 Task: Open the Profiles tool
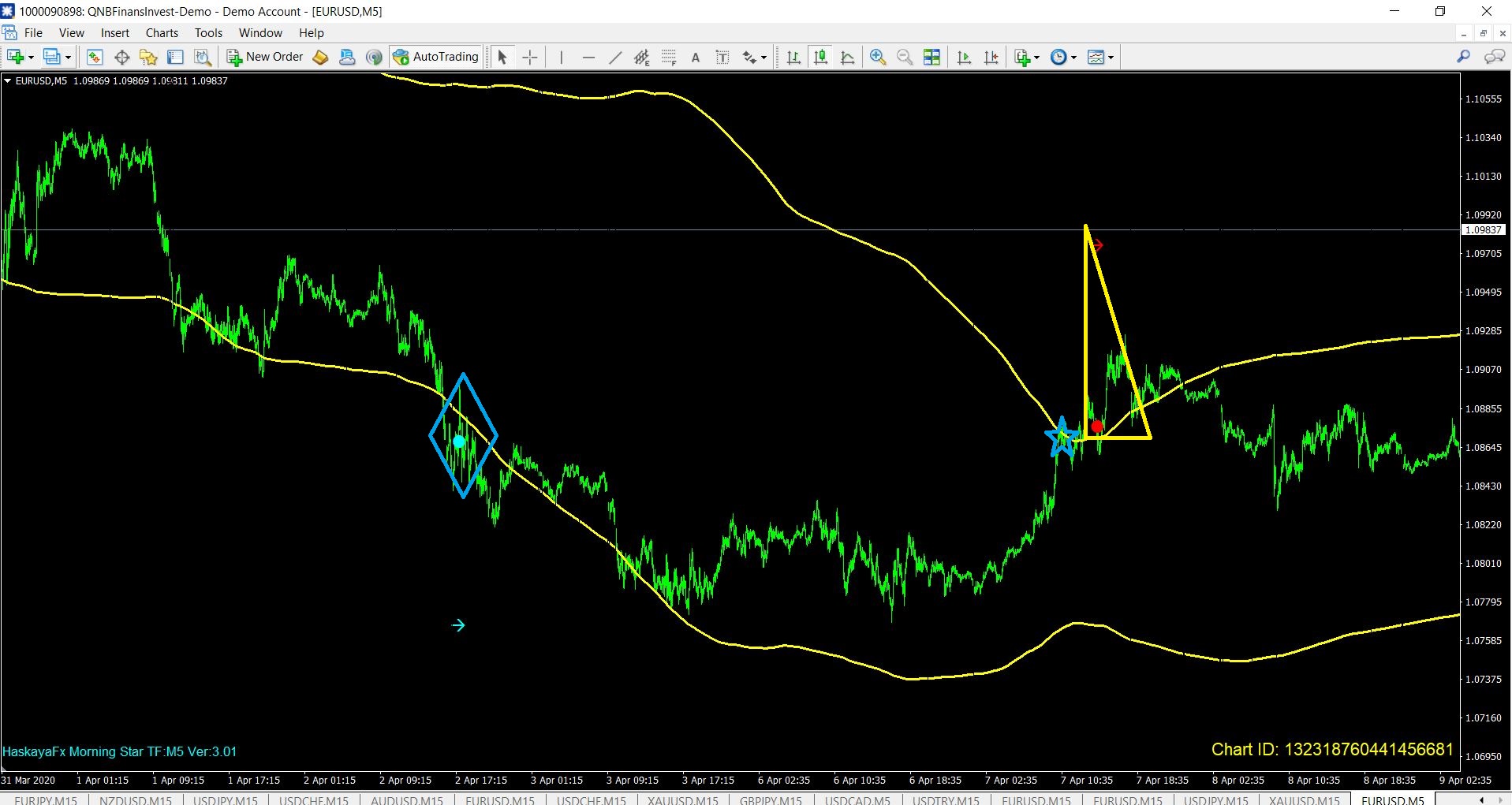click(51, 57)
